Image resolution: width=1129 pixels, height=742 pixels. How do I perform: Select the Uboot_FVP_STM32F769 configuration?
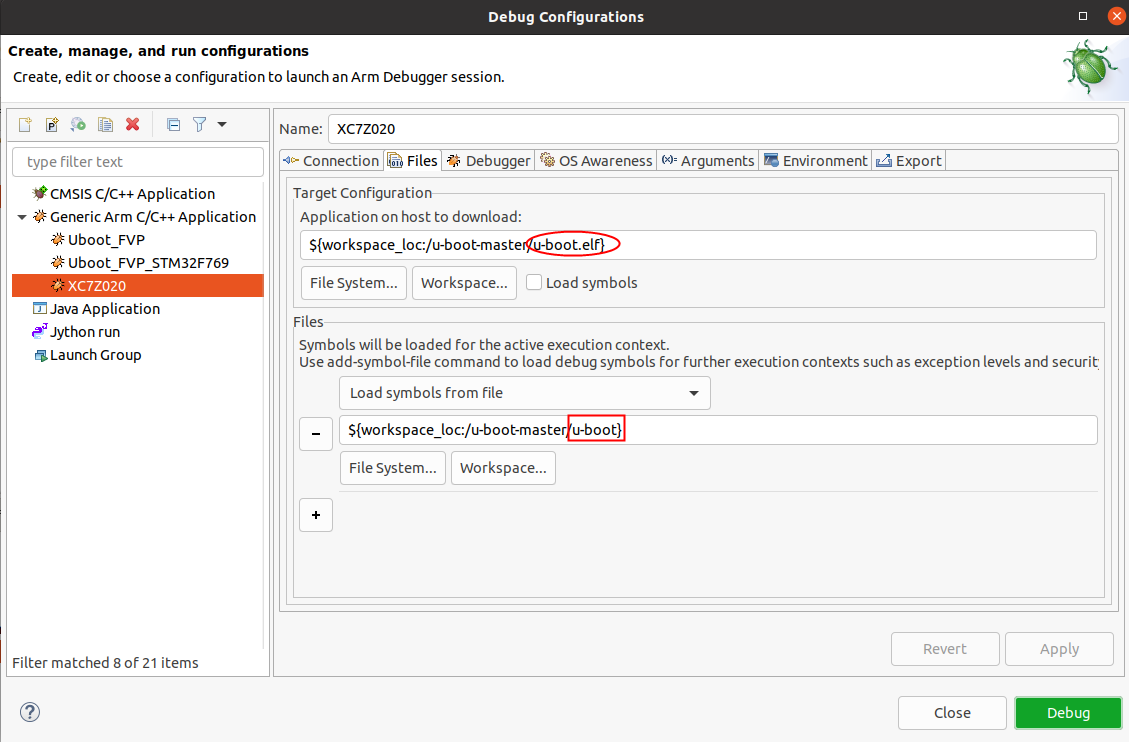coord(148,263)
